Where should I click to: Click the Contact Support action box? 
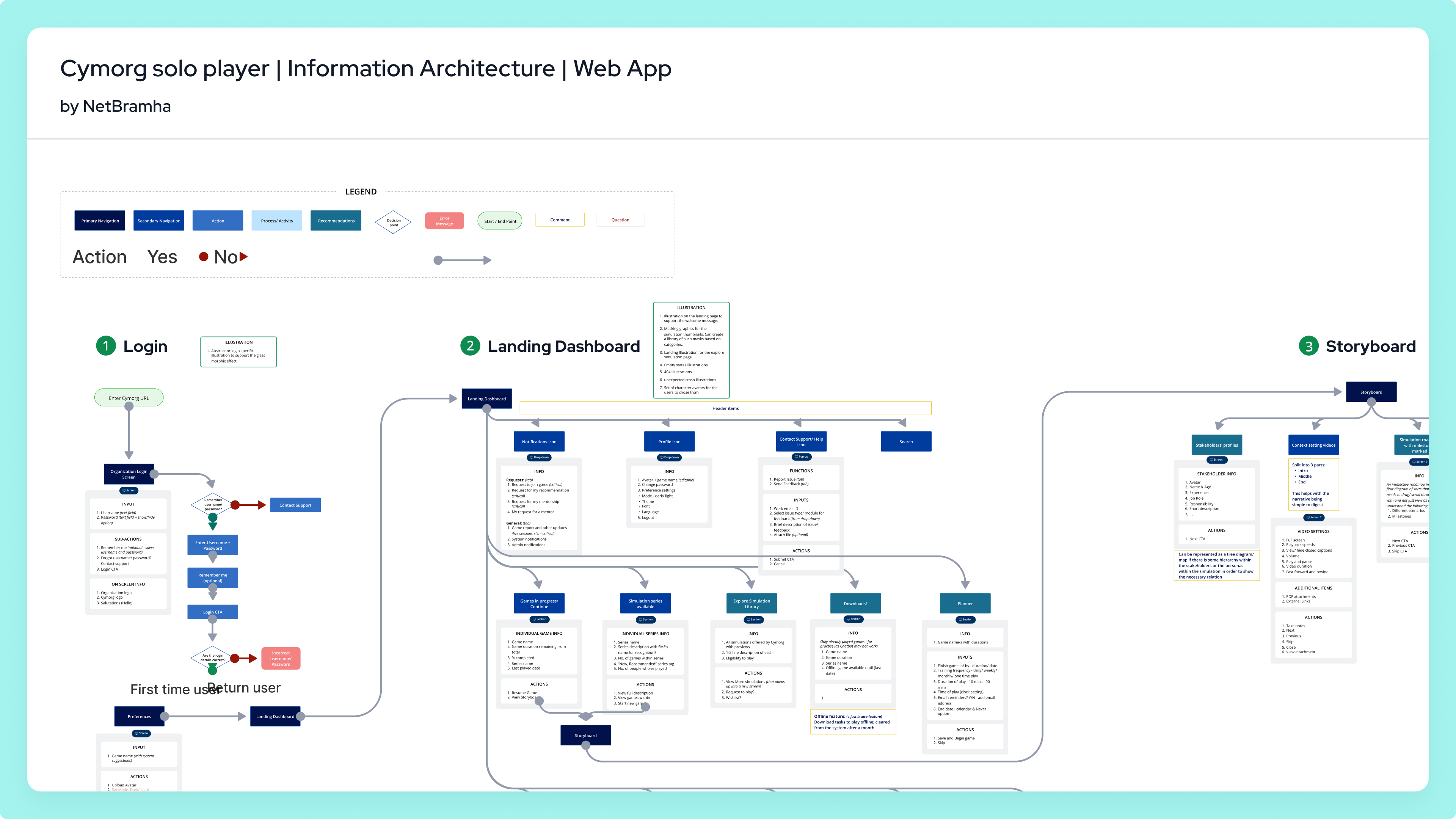pyautogui.click(x=295, y=505)
